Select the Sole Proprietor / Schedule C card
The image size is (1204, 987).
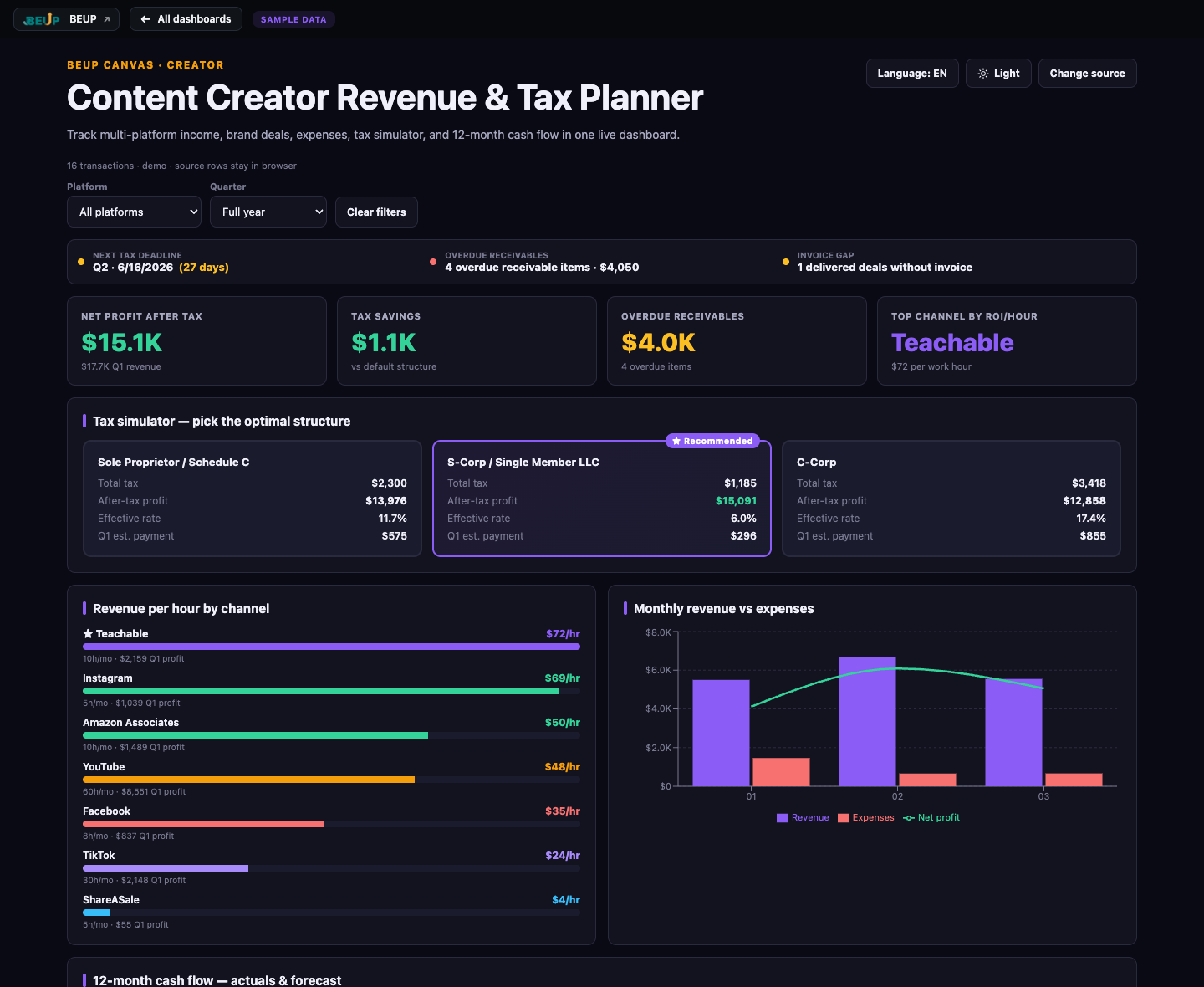(x=253, y=499)
